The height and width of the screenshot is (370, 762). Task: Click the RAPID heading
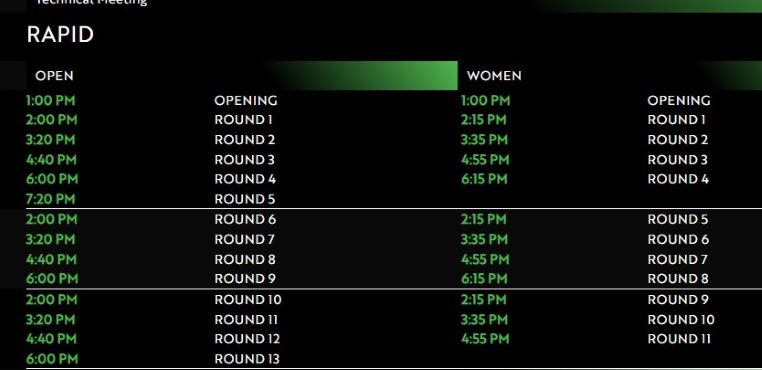pyautogui.click(x=60, y=35)
